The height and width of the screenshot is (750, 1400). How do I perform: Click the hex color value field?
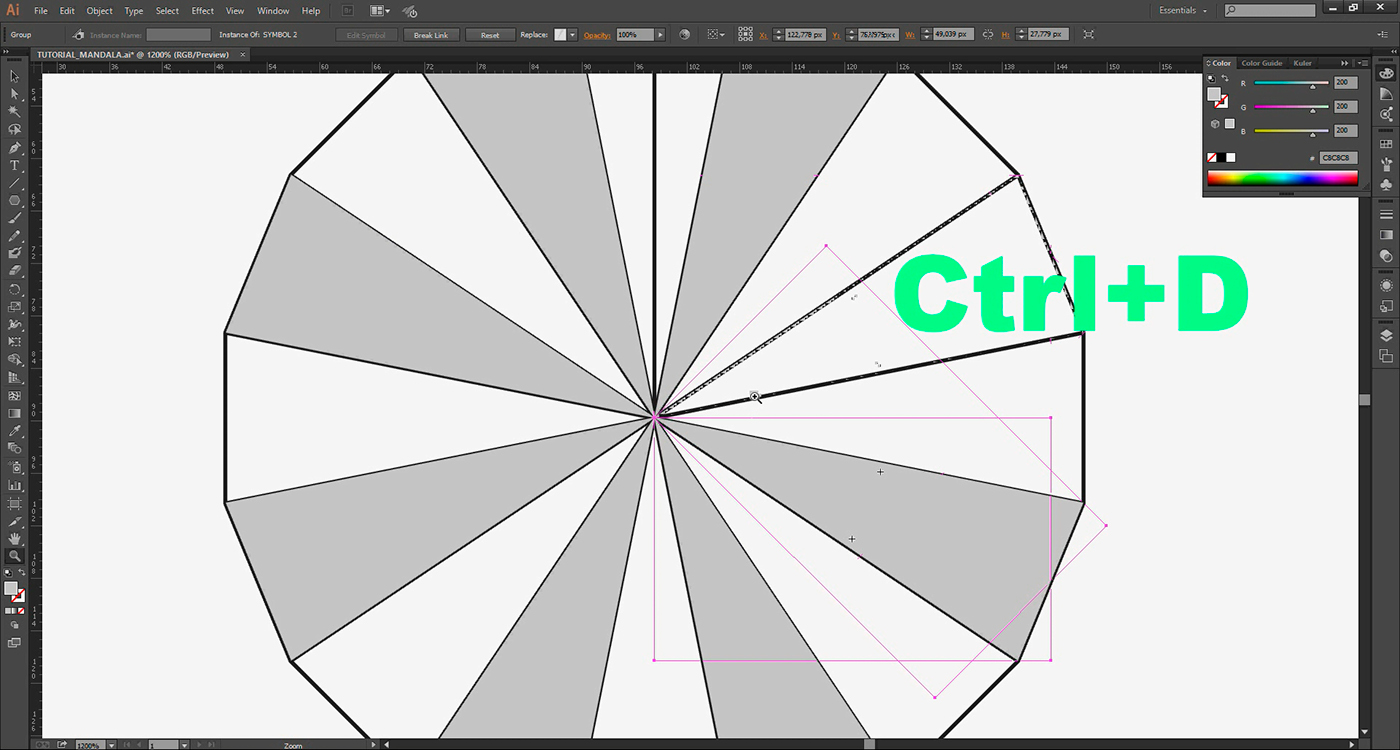(1338, 158)
